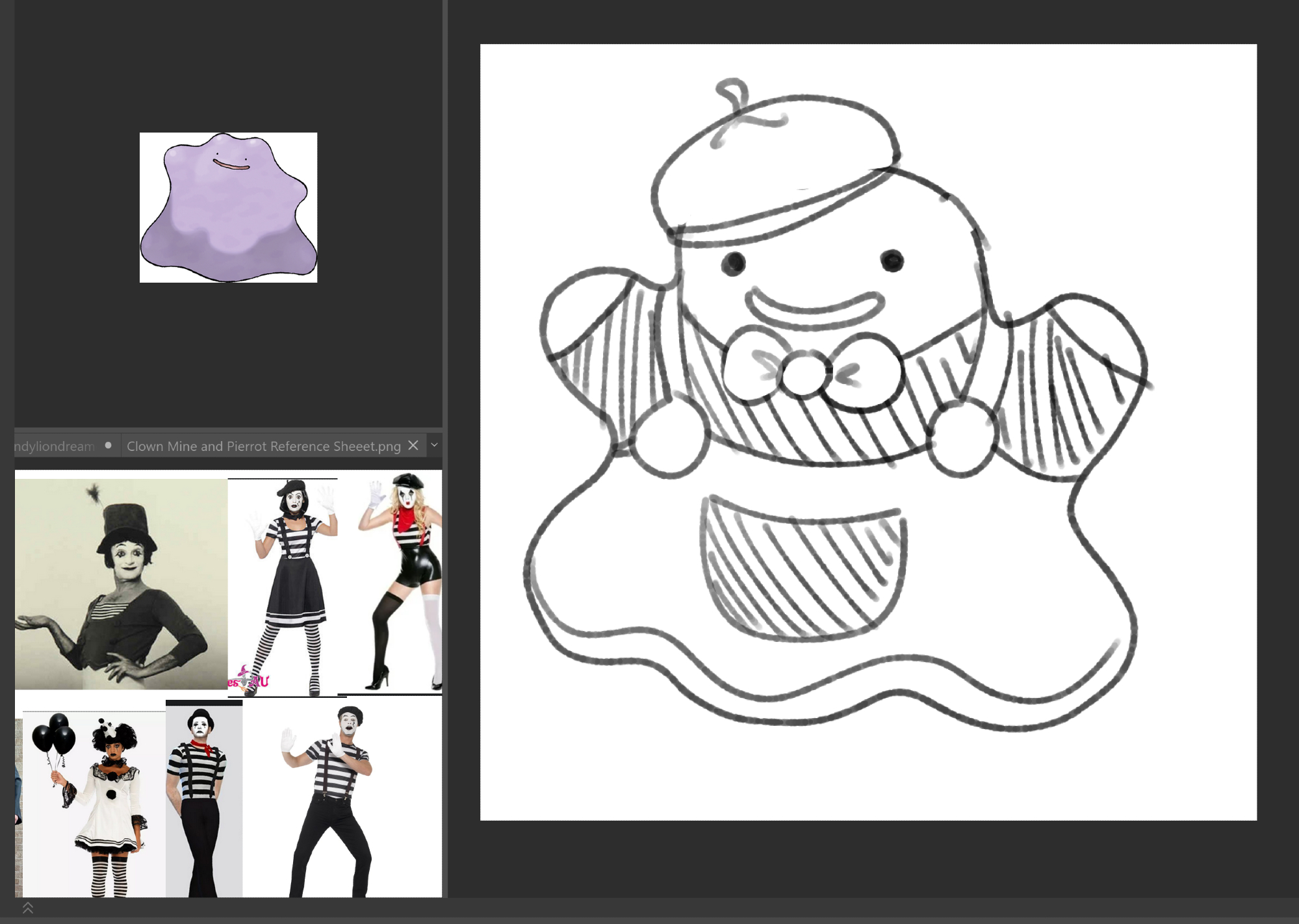
Task: Click the unsaved-changes dot on ndyliondream tab
Action: tap(109, 445)
